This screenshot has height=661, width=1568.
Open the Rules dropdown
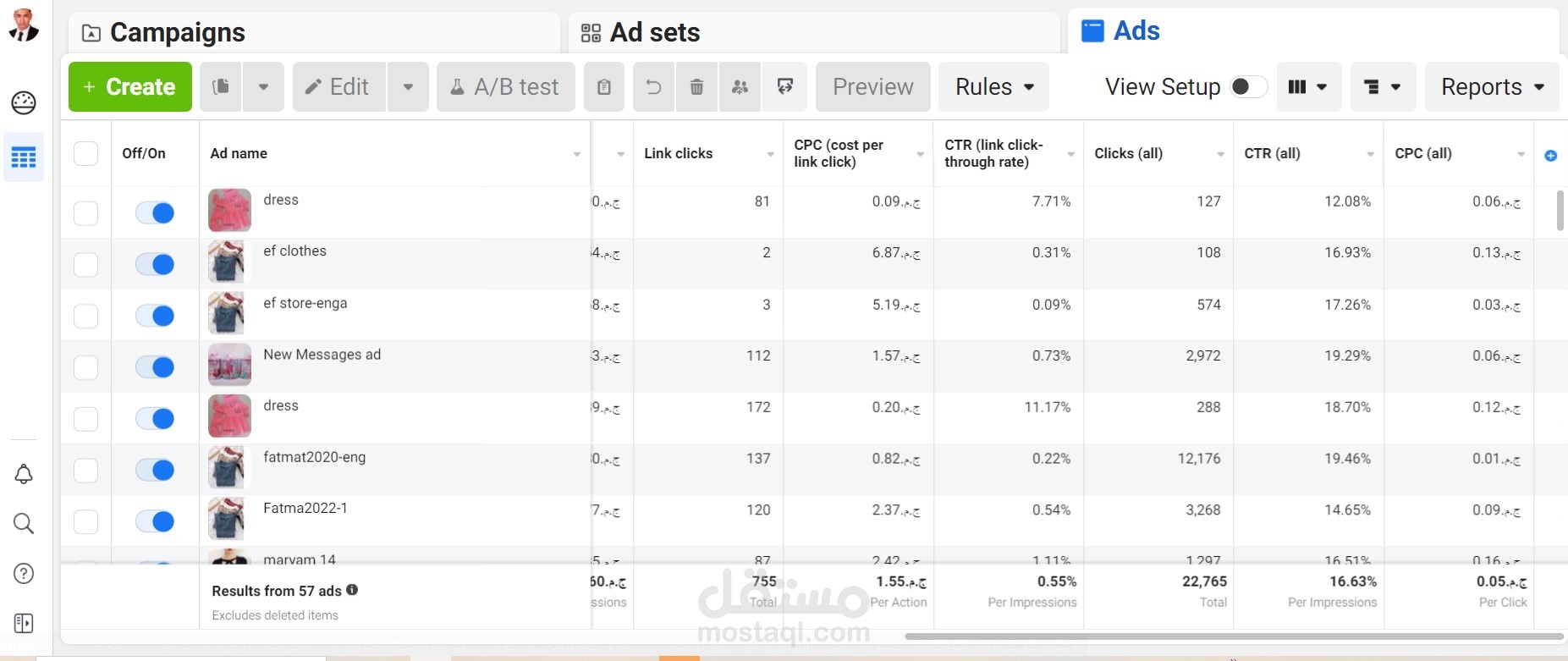tap(994, 86)
